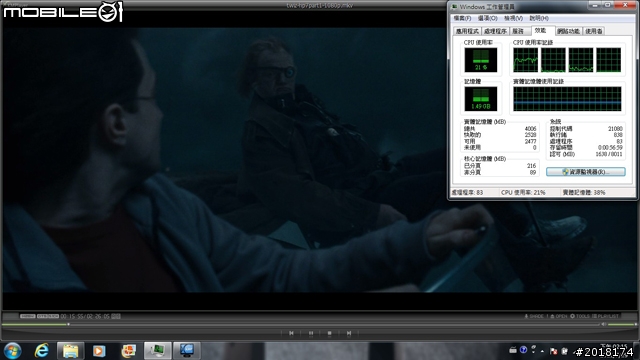Pause the video playback
The image size is (640, 360).
(311, 333)
